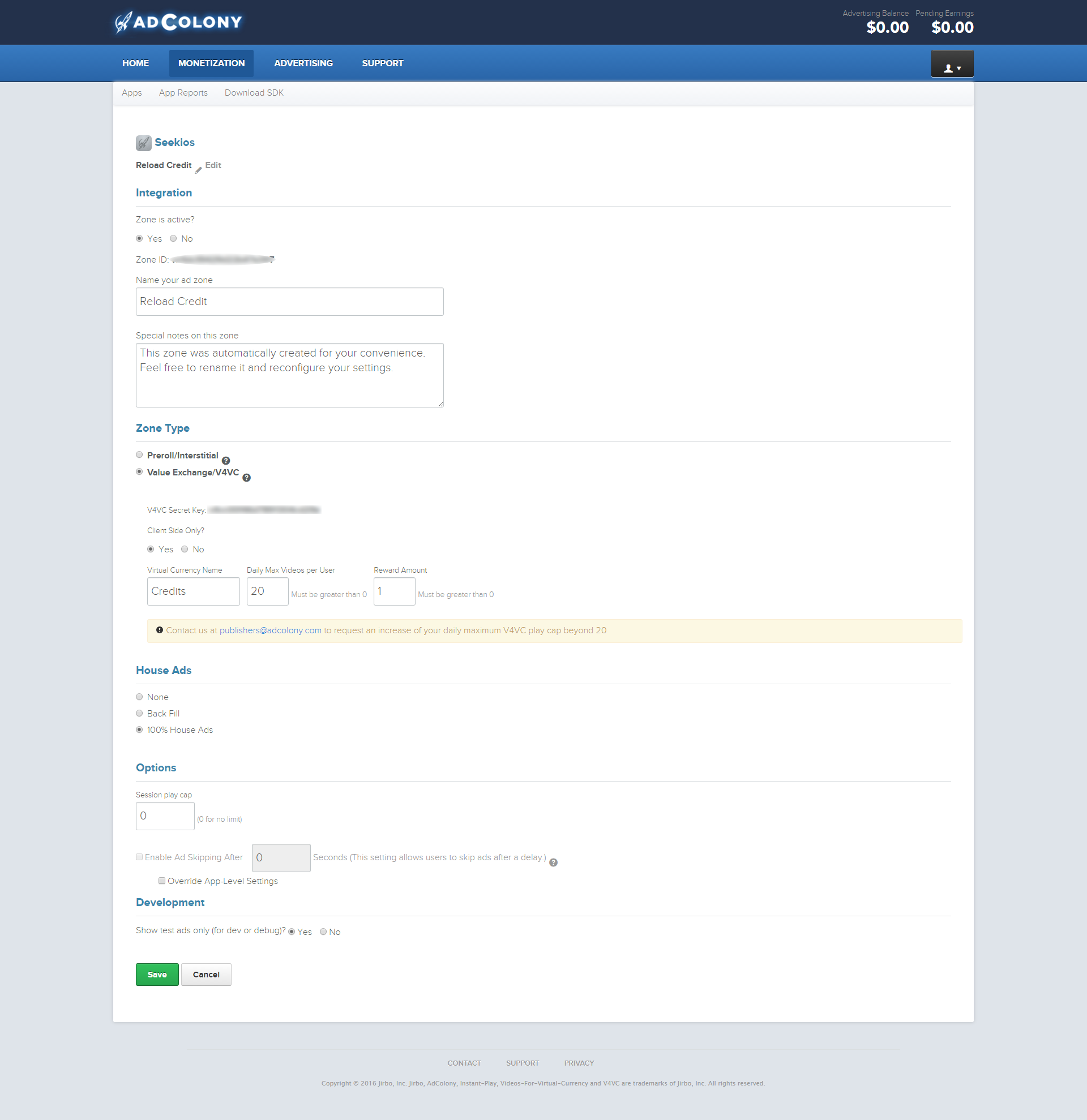Expand the user account dropdown menu
The image size is (1087, 1120).
(959, 68)
